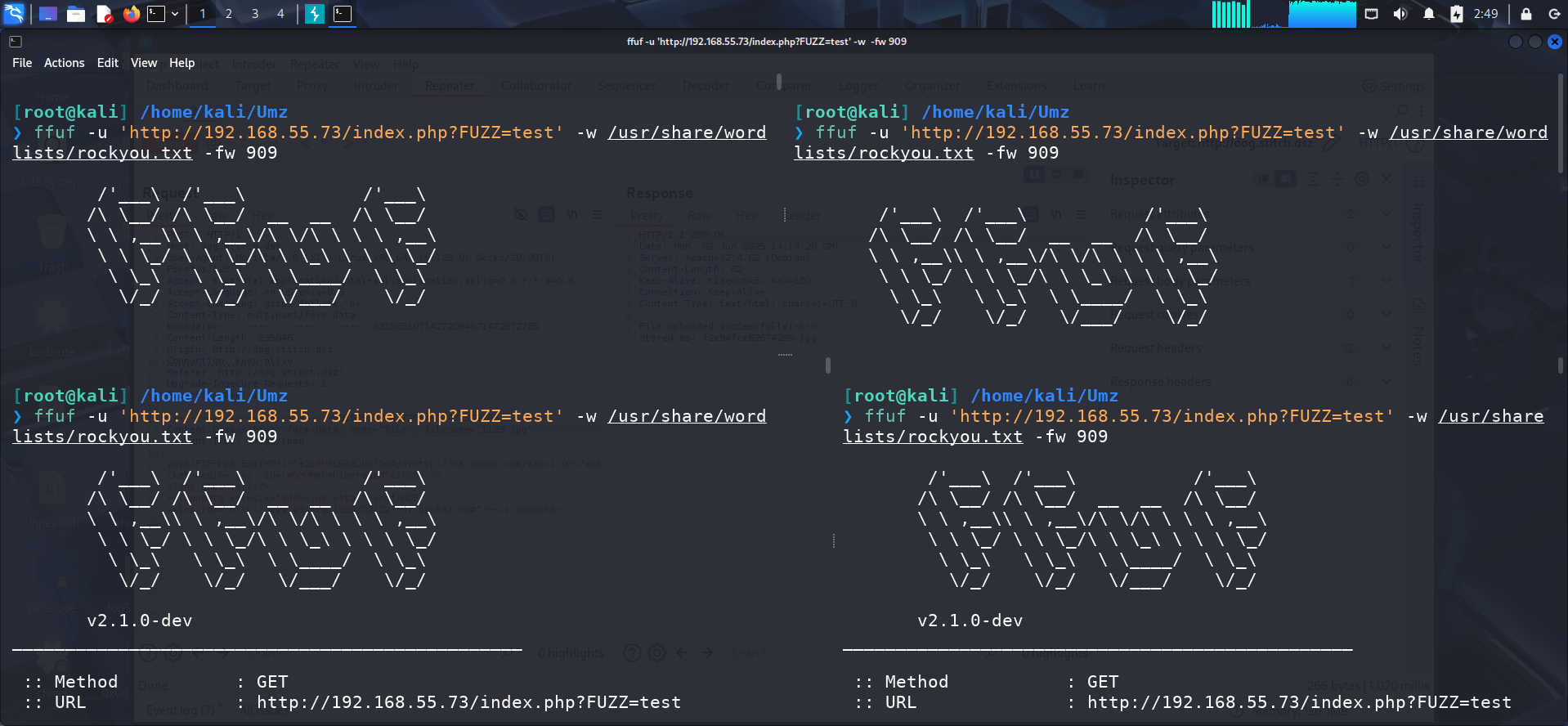Click the right pane vertical scrollbar

[1561, 124]
